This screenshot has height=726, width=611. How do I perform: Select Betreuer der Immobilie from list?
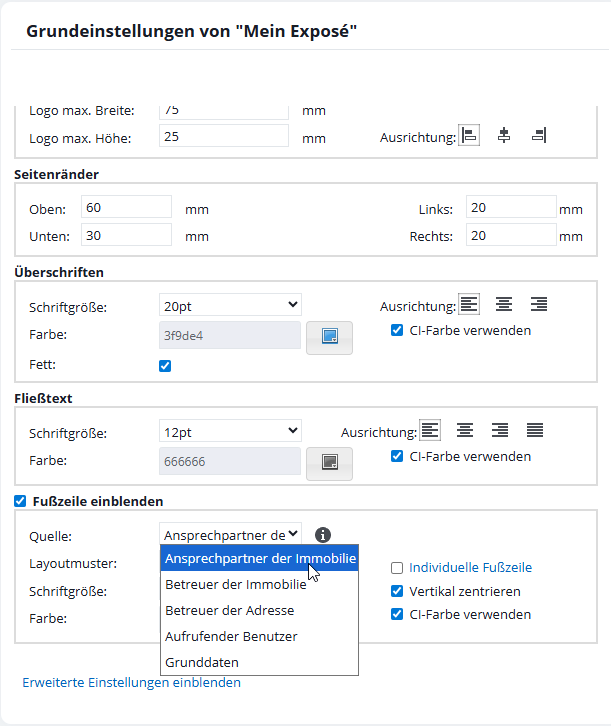236,585
